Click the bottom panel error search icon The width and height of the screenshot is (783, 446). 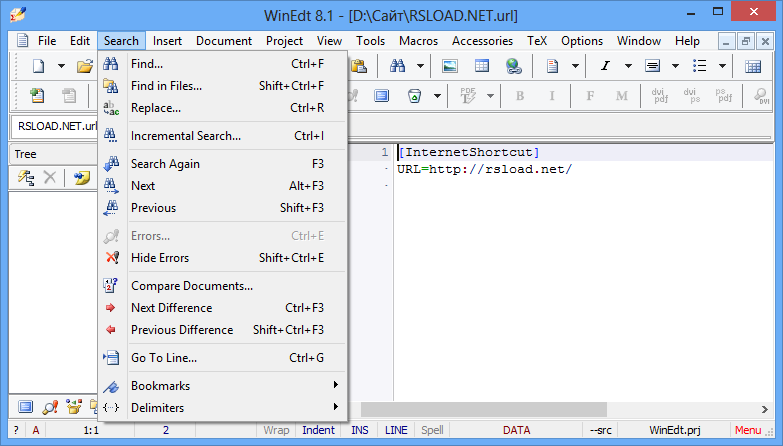(50, 407)
